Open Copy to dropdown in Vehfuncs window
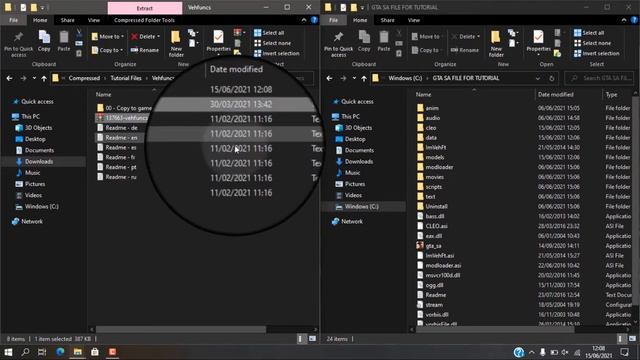 coord(107,50)
